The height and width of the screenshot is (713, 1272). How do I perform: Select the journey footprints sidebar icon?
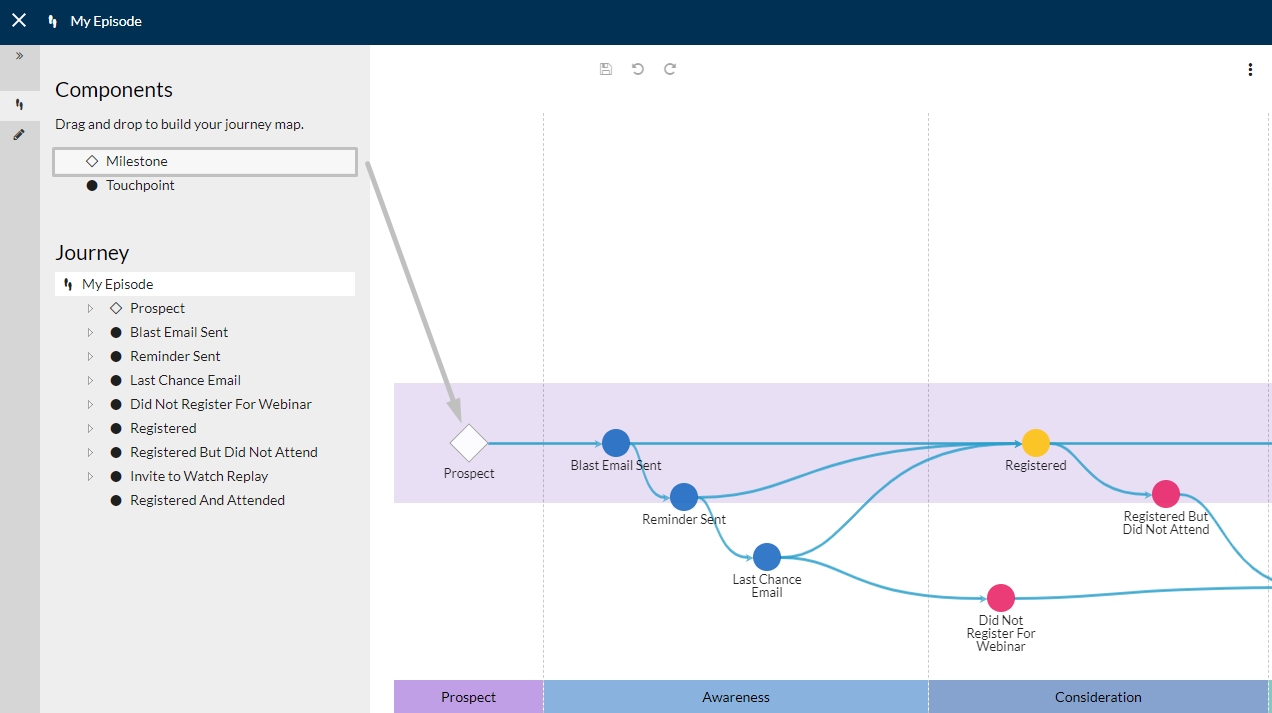(x=19, y=104)
